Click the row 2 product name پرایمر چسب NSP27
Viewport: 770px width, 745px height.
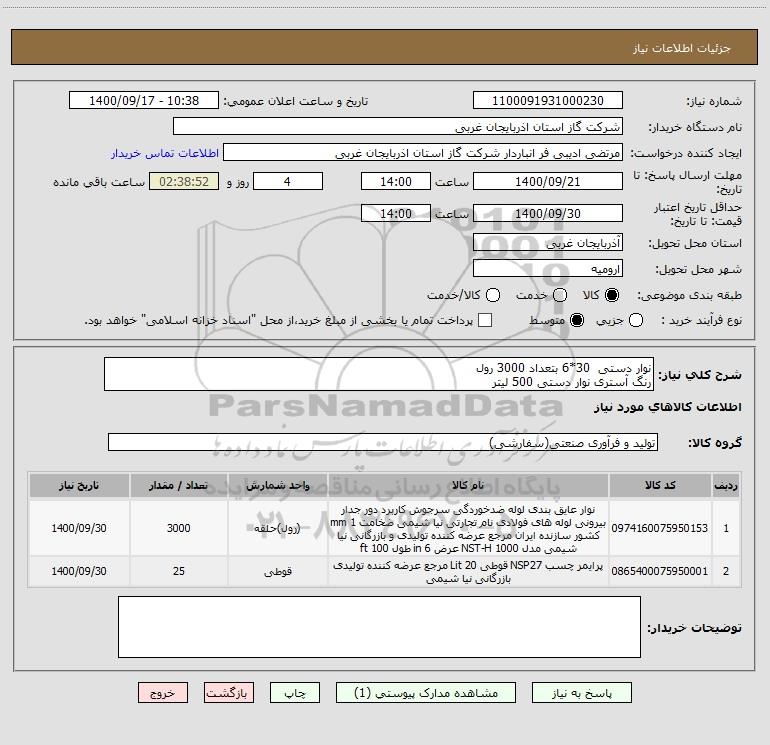(x=468, y=572)
